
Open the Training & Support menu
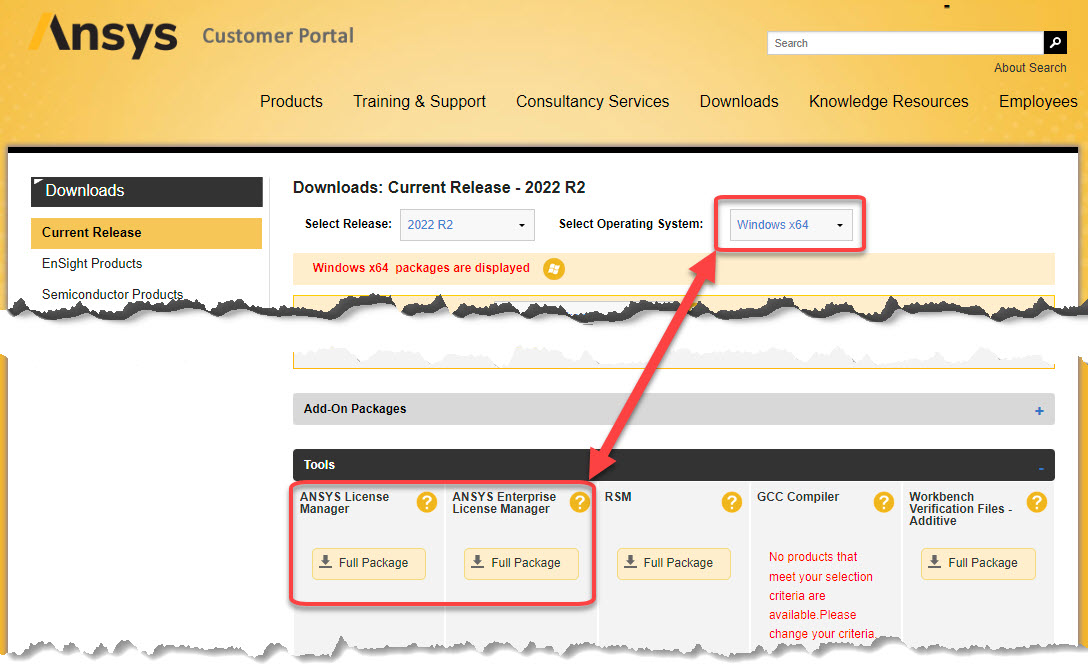419,101
